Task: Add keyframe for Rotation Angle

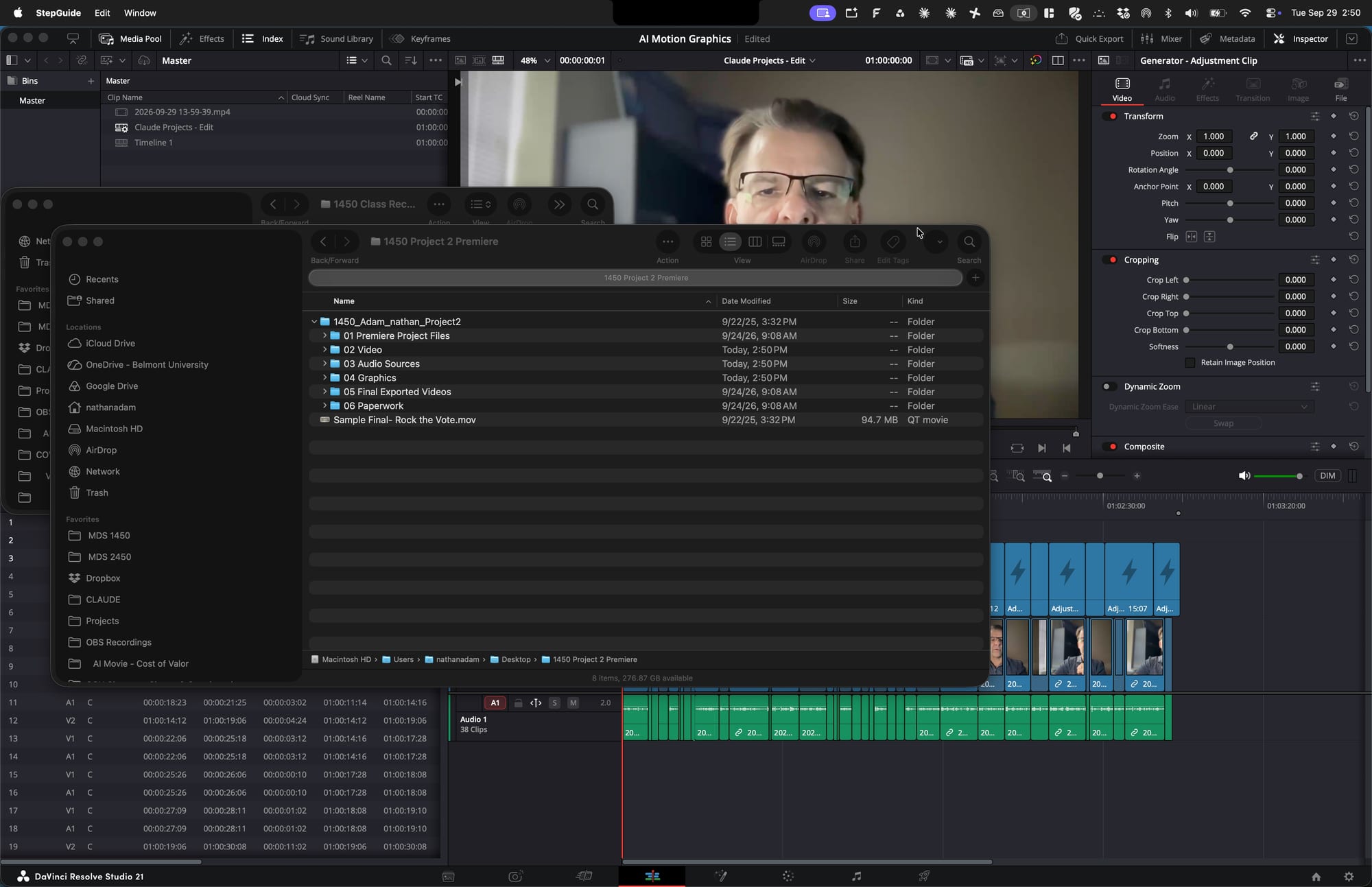Action: (1334, 169)
